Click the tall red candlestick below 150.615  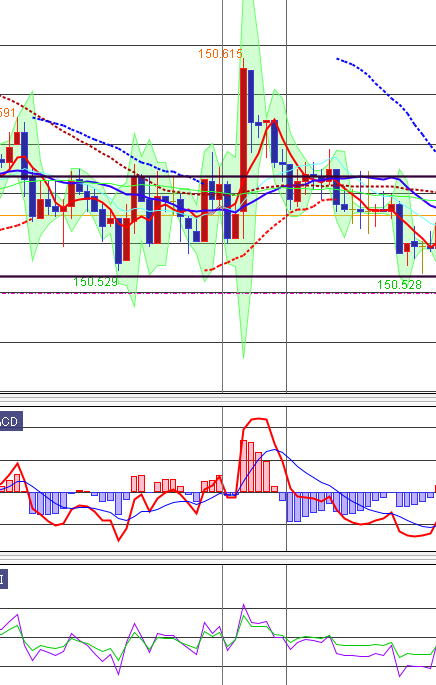click(x=243, y=140)
